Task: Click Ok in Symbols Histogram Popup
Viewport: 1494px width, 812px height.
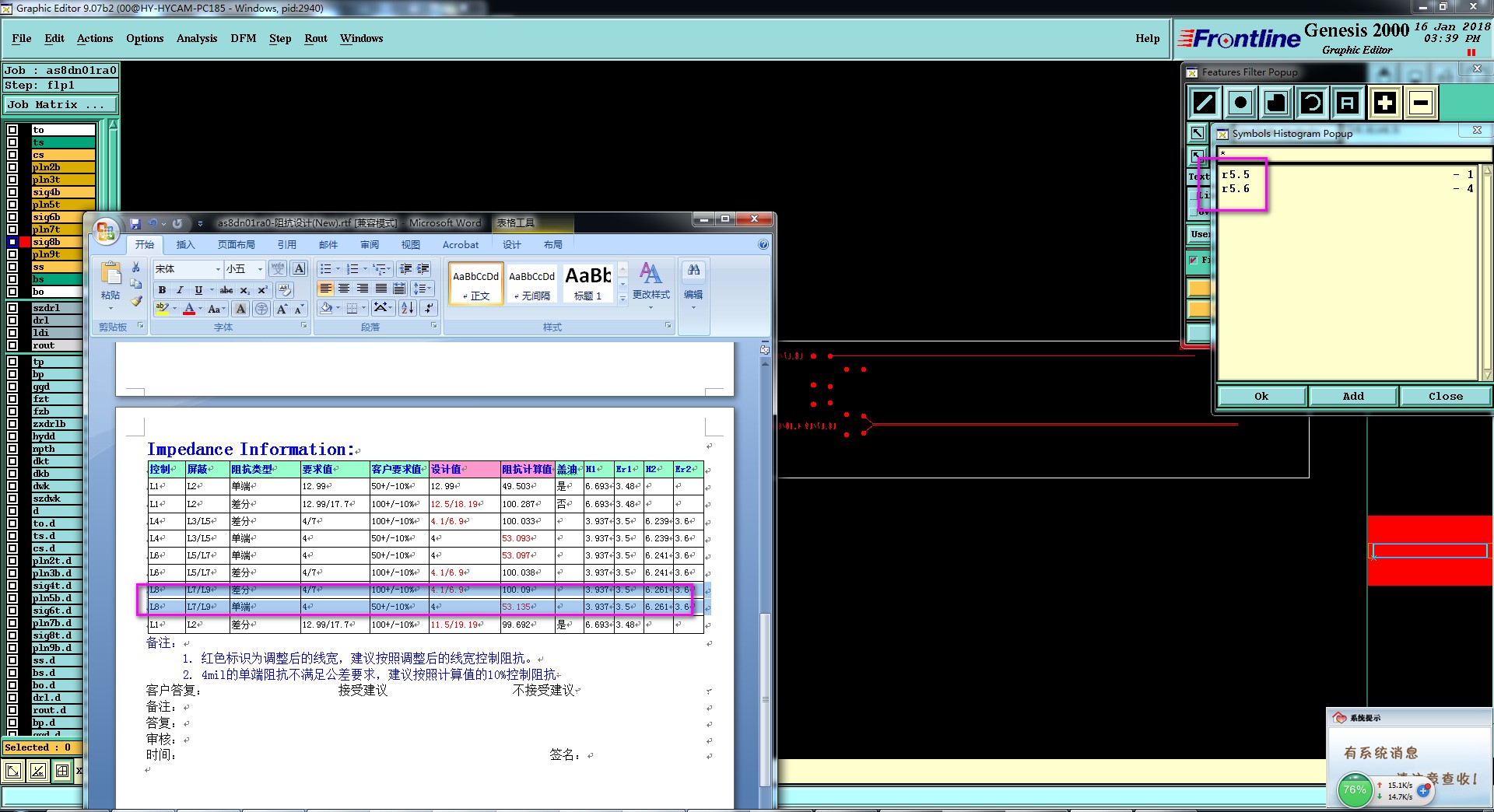Action: (1261, 397)
